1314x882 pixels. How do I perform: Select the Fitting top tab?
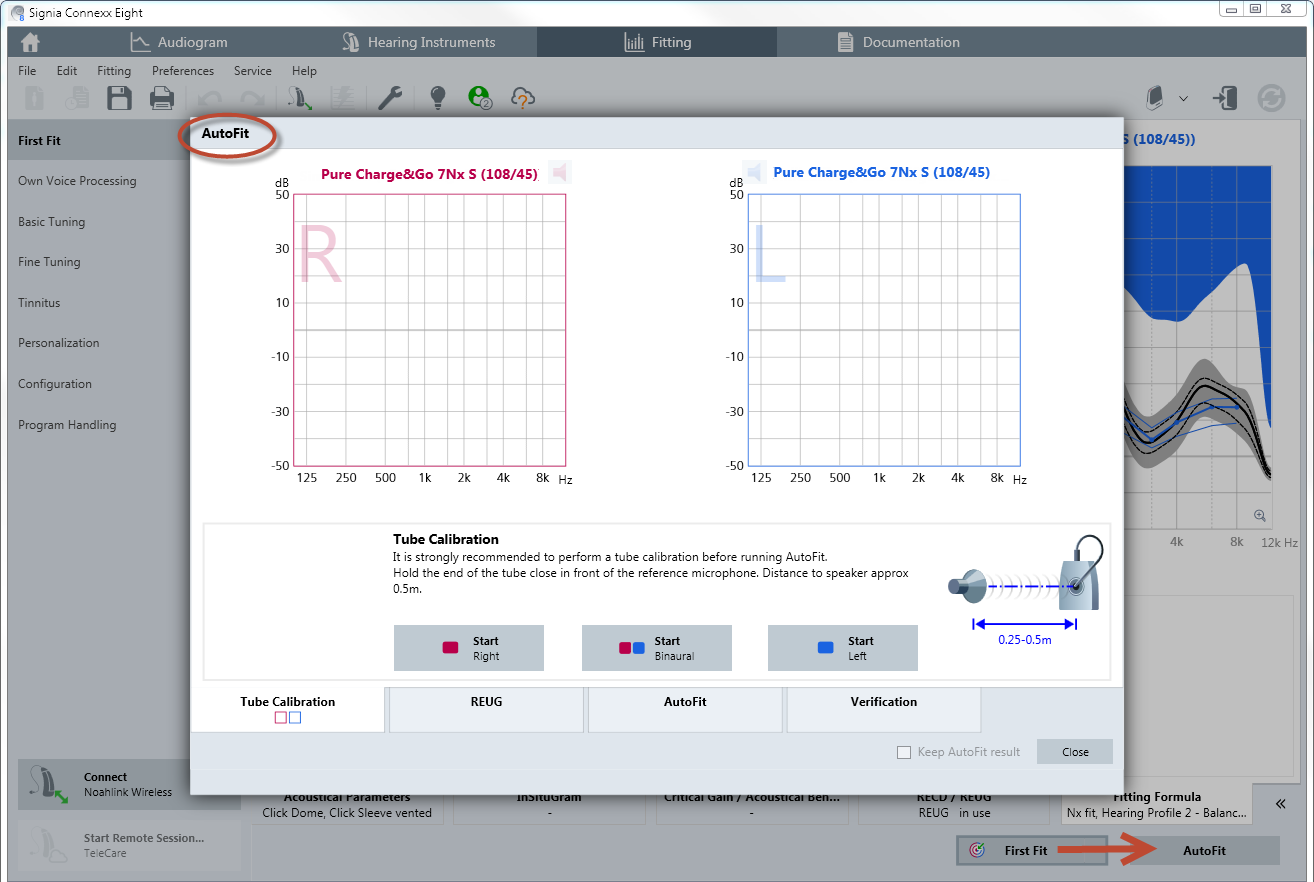point(657,42)
